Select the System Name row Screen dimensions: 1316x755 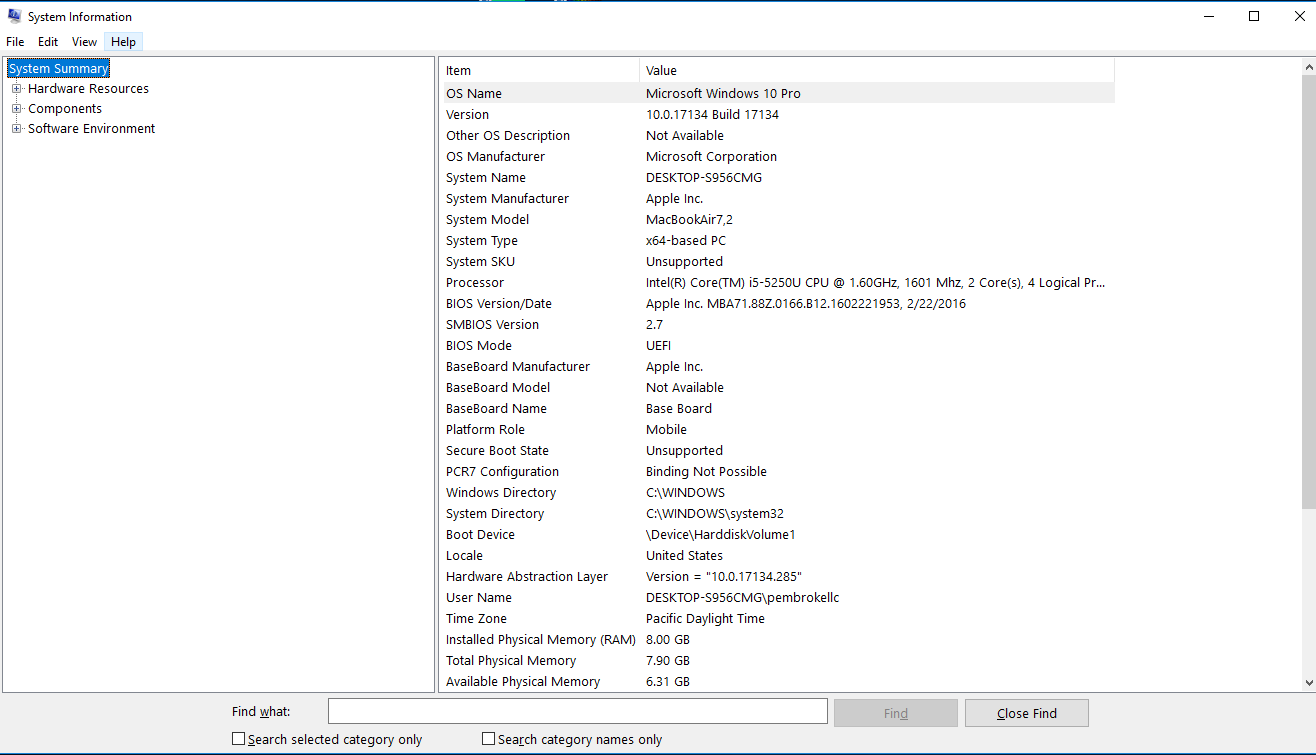[x=777, y=177]
